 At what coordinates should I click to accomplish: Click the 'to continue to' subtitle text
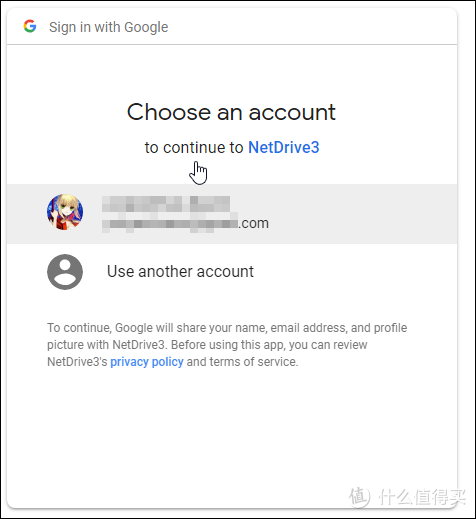(x=194, y=147)
